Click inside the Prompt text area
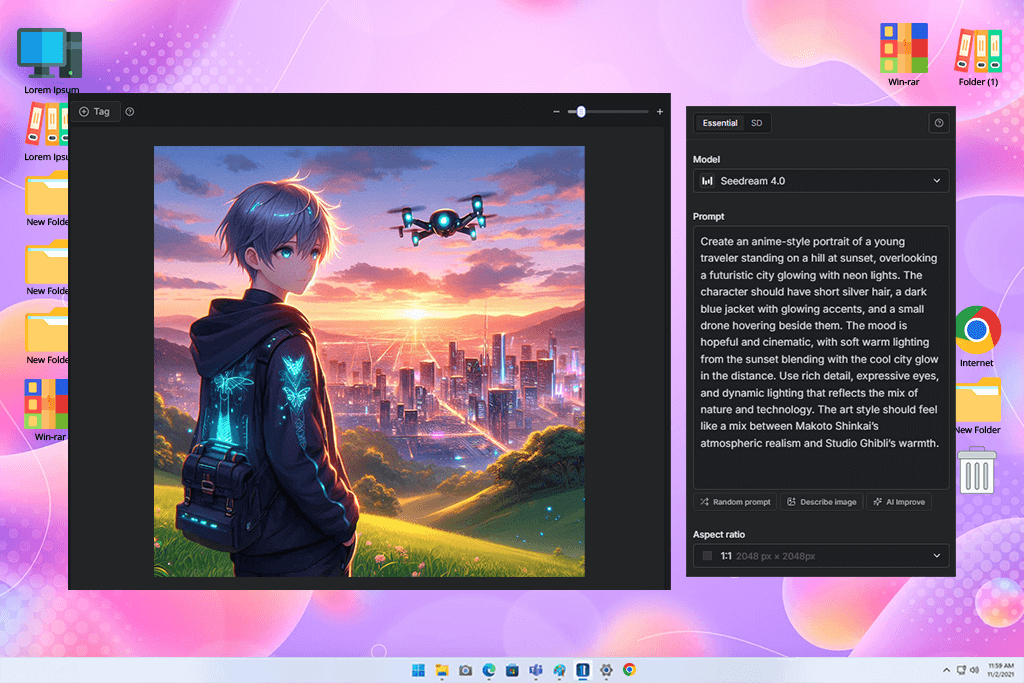This screenshot has width=1024, height=683. click(821, 357)
